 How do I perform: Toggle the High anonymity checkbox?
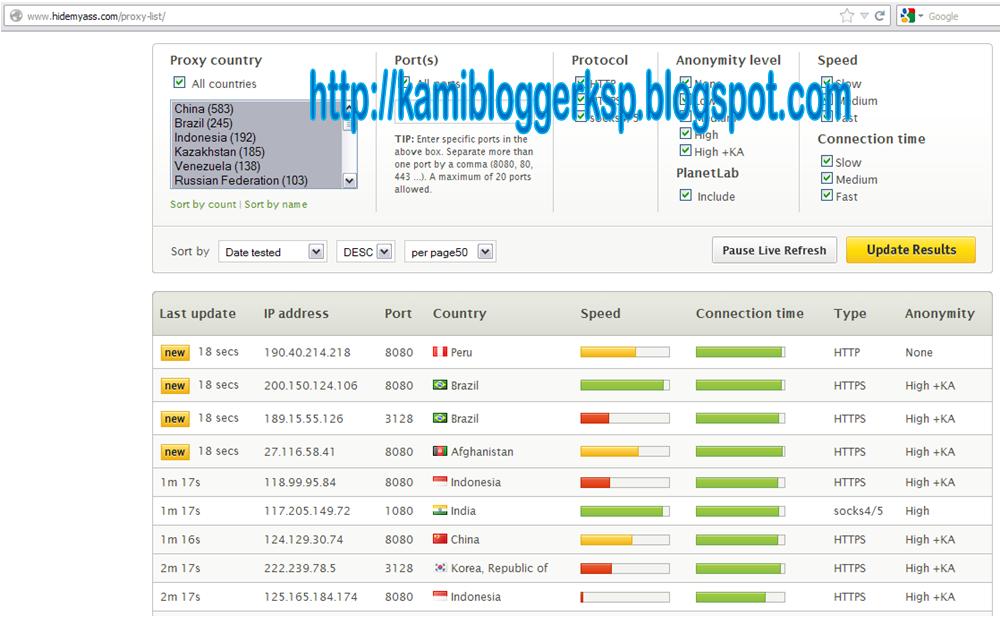click(685, 133)
